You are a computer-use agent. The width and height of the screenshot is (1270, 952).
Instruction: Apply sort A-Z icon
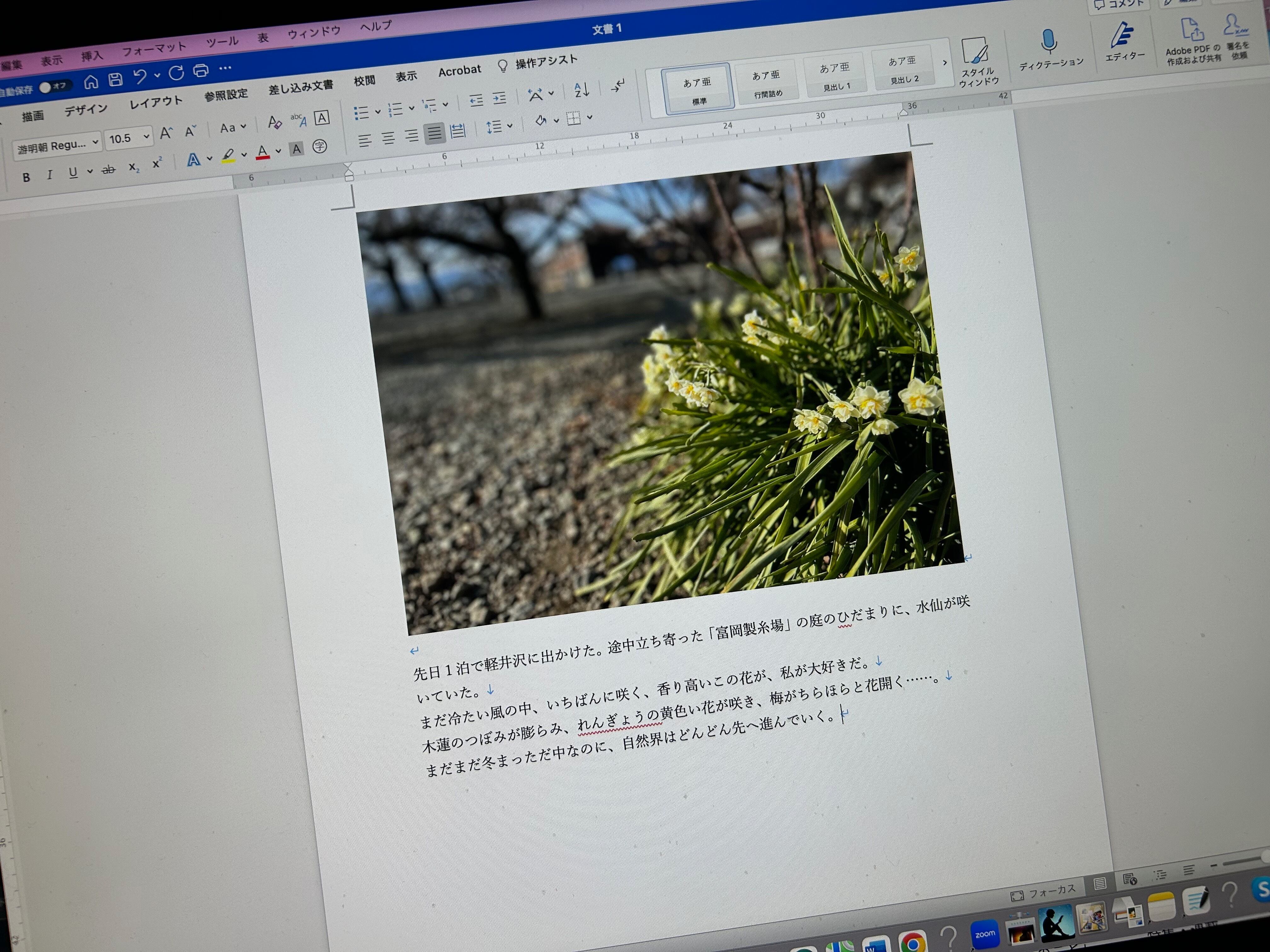[x=581, y=90]
